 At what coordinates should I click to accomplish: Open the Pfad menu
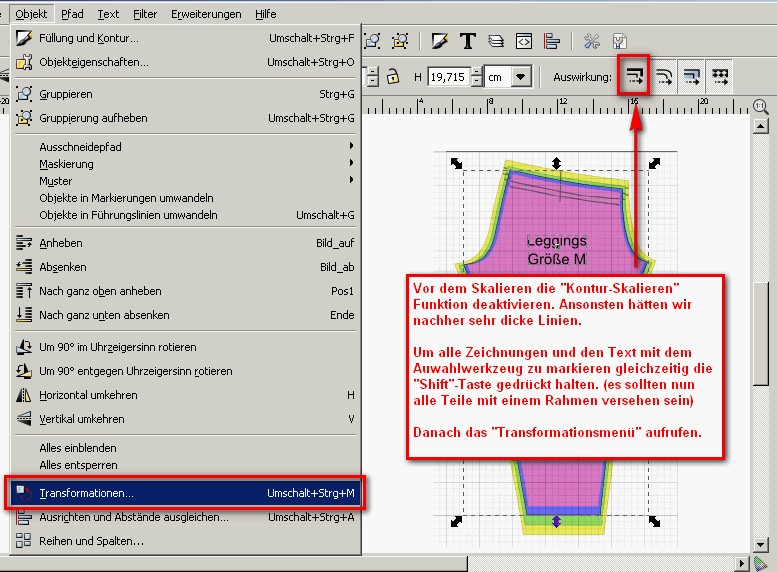(x=72, y=14)
